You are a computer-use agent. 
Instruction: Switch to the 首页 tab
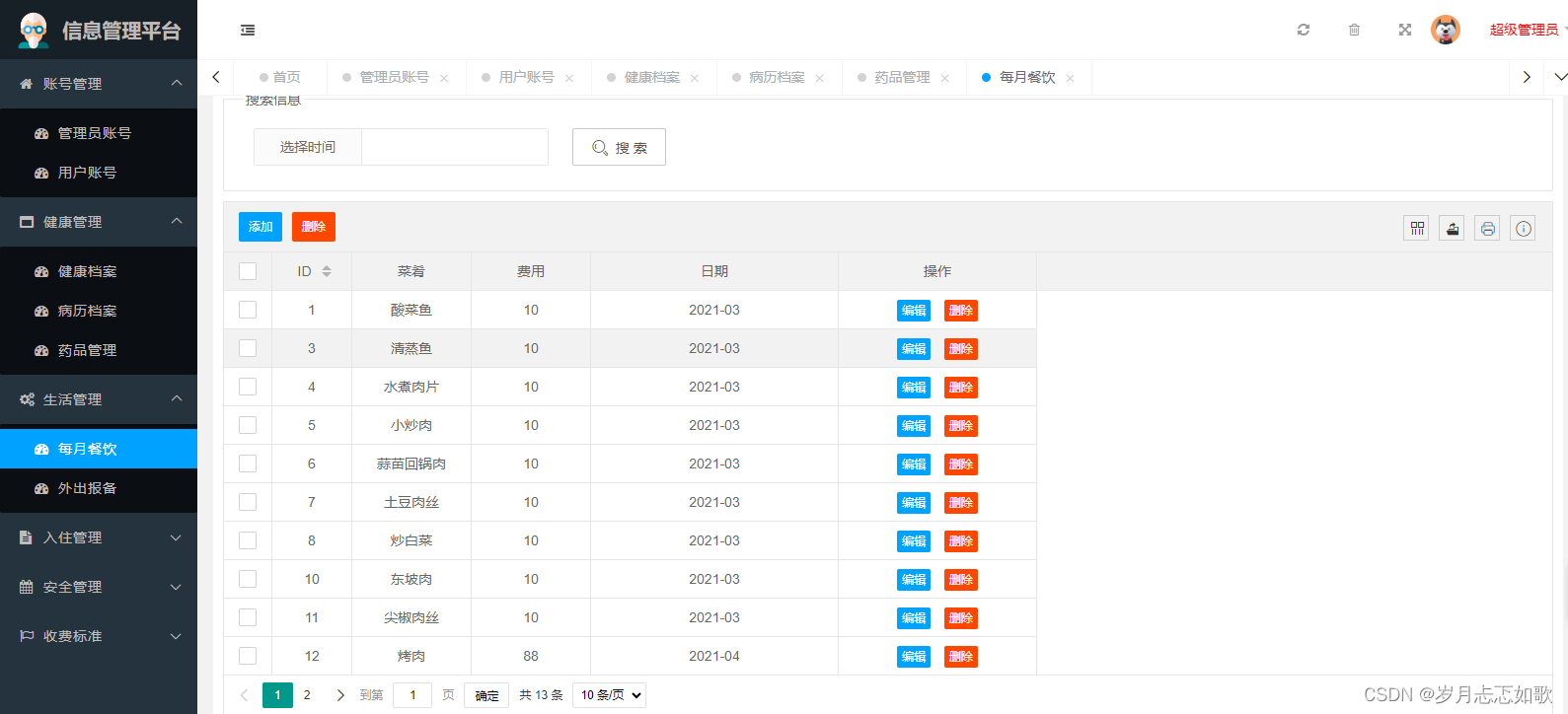(280, 77)
